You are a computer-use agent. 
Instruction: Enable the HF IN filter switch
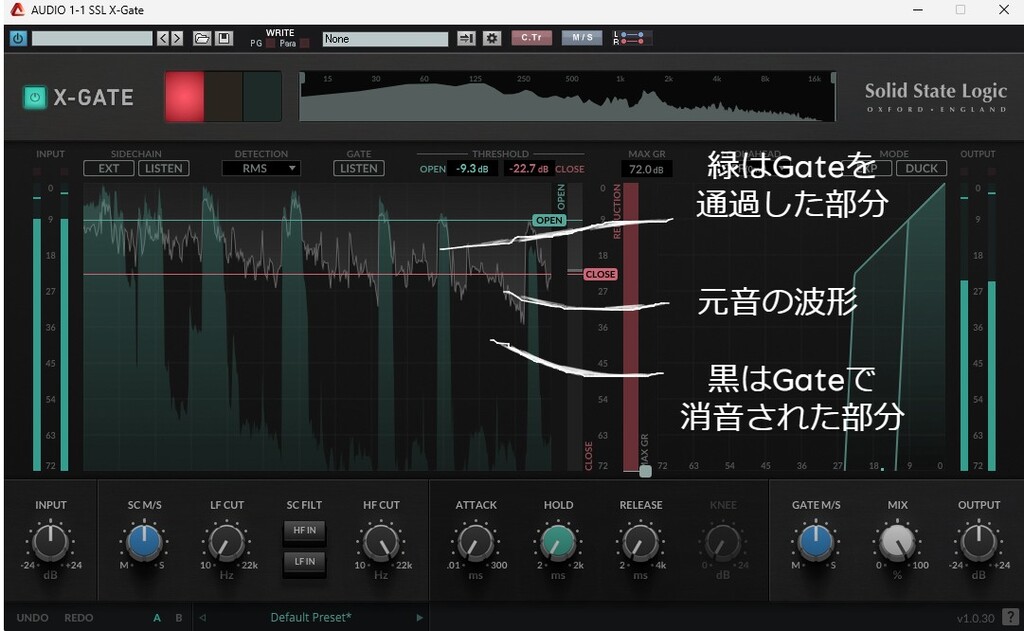click(x=304, y=530)
